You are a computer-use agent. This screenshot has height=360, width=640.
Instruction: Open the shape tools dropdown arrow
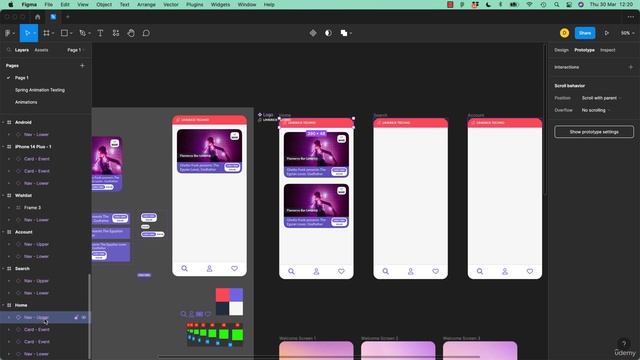71,33
